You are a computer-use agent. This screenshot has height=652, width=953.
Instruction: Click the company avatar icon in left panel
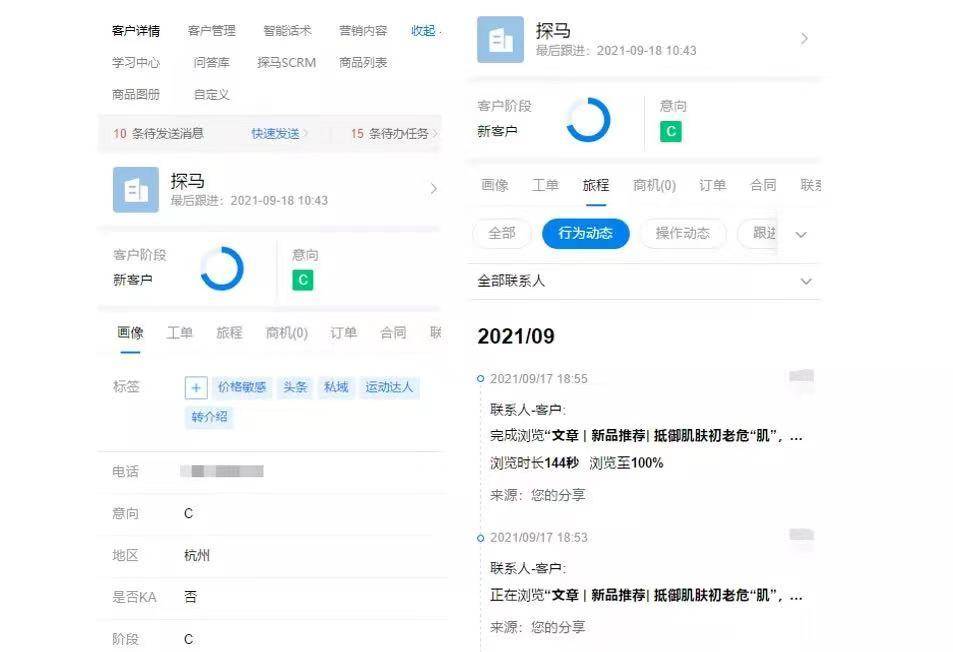tap(136, 189)
